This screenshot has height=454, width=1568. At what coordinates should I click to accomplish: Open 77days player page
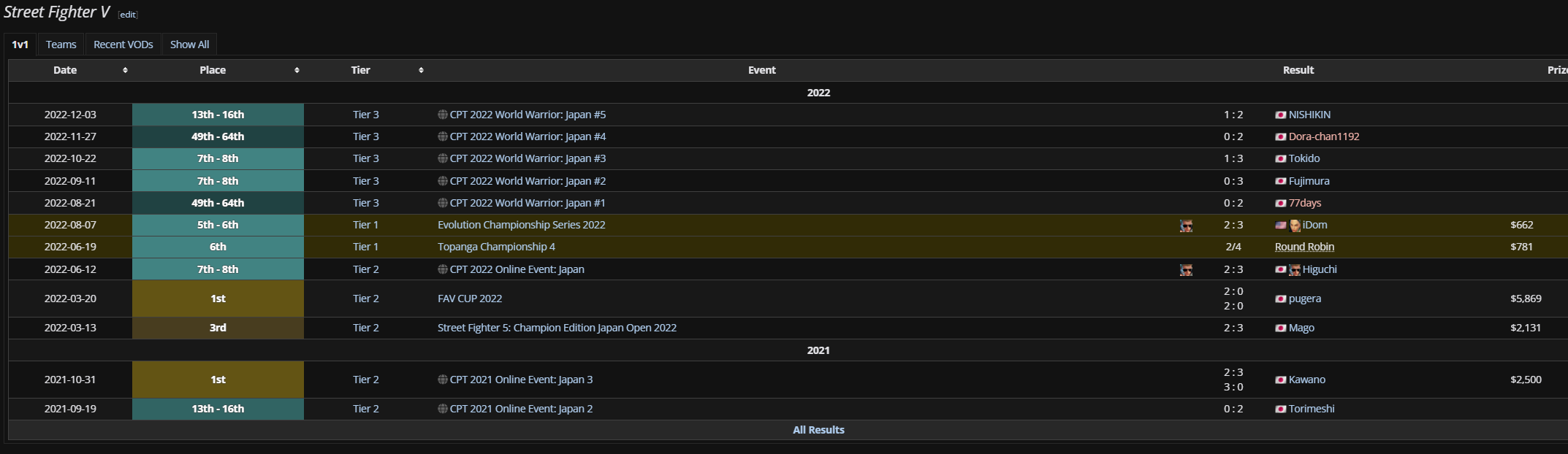(1305, 203)
